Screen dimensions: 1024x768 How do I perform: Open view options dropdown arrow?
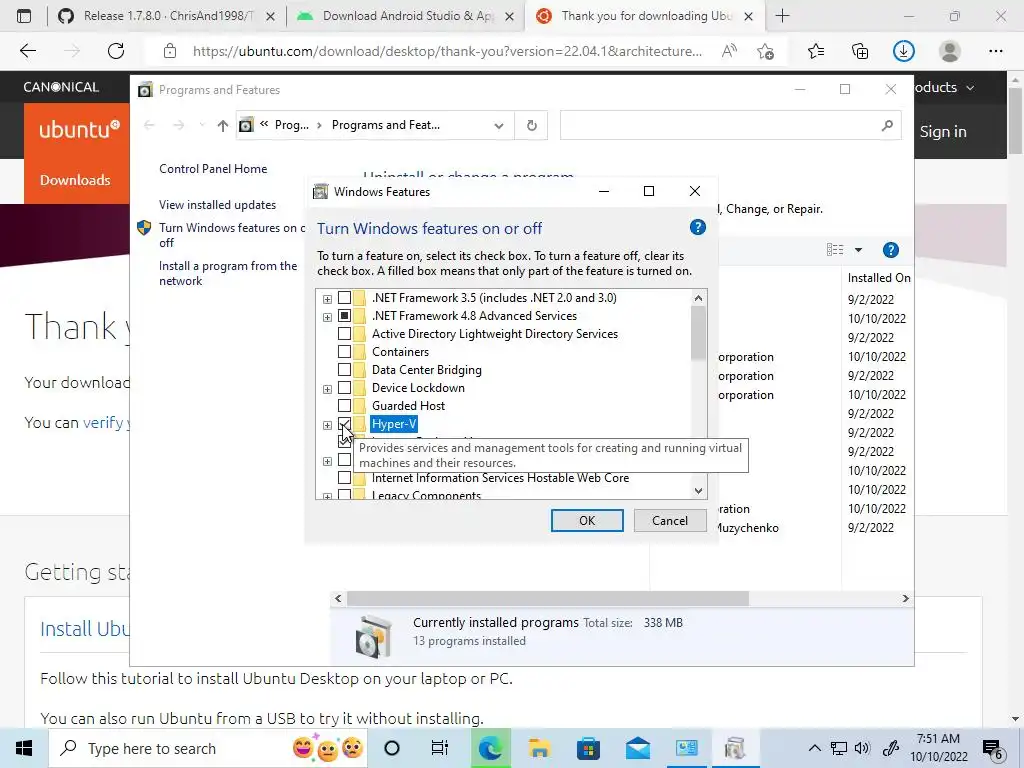[858, 249]
